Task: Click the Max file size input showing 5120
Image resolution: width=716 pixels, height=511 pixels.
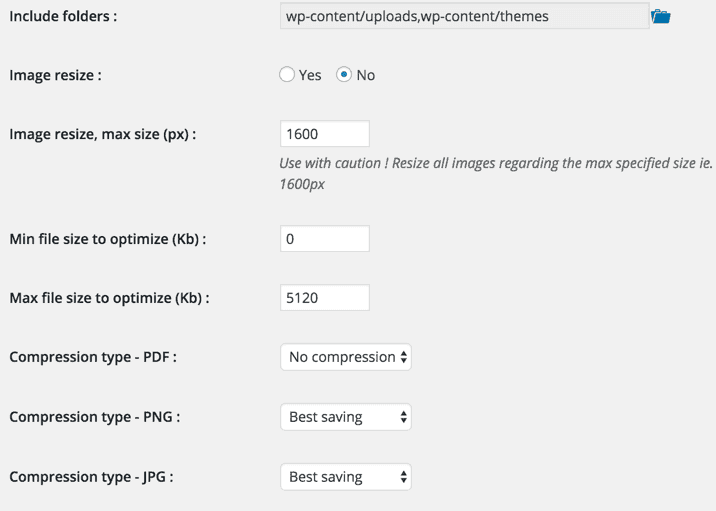Action: click(325, 298)
